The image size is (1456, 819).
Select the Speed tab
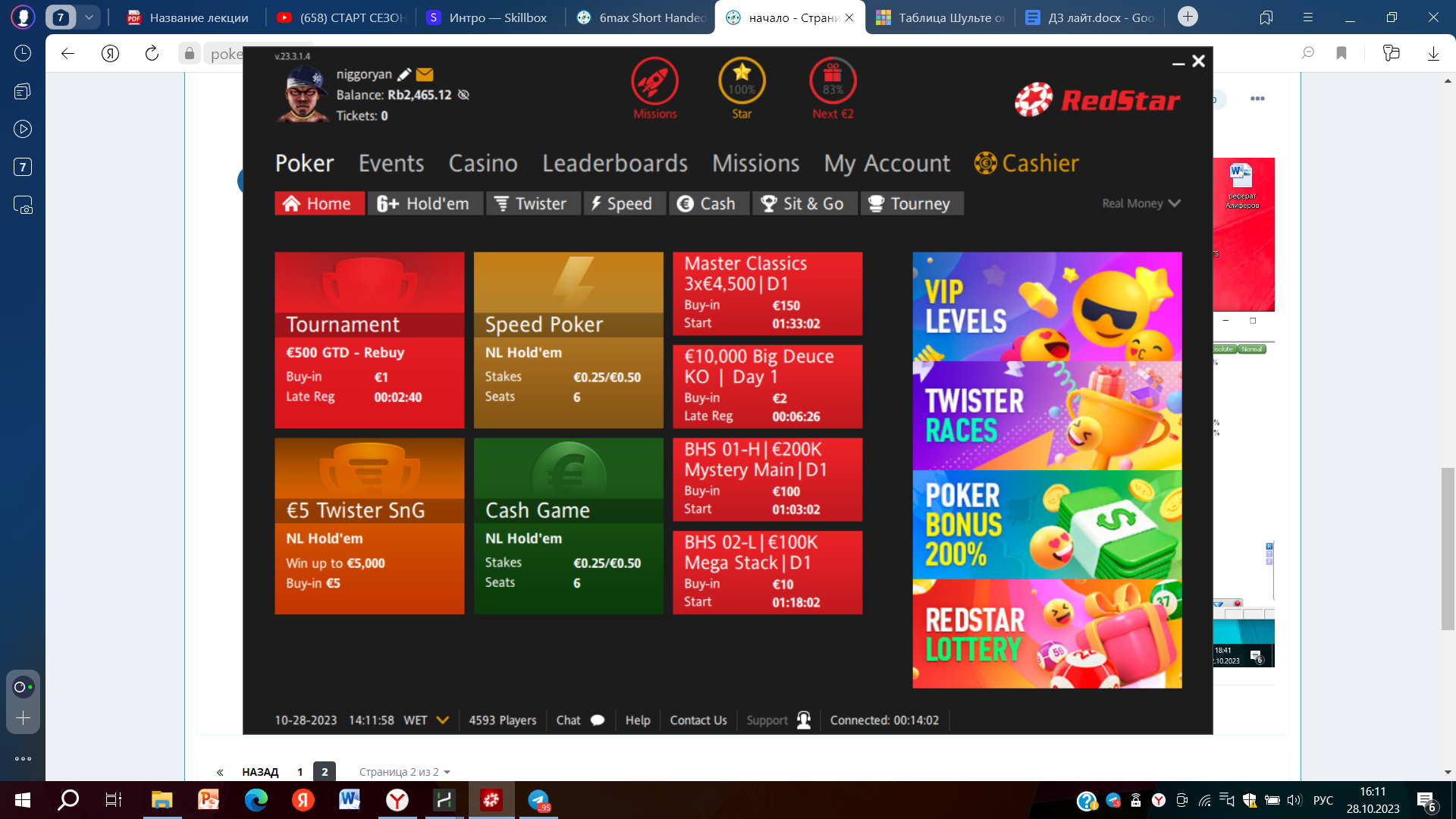(x=624, y=203)
